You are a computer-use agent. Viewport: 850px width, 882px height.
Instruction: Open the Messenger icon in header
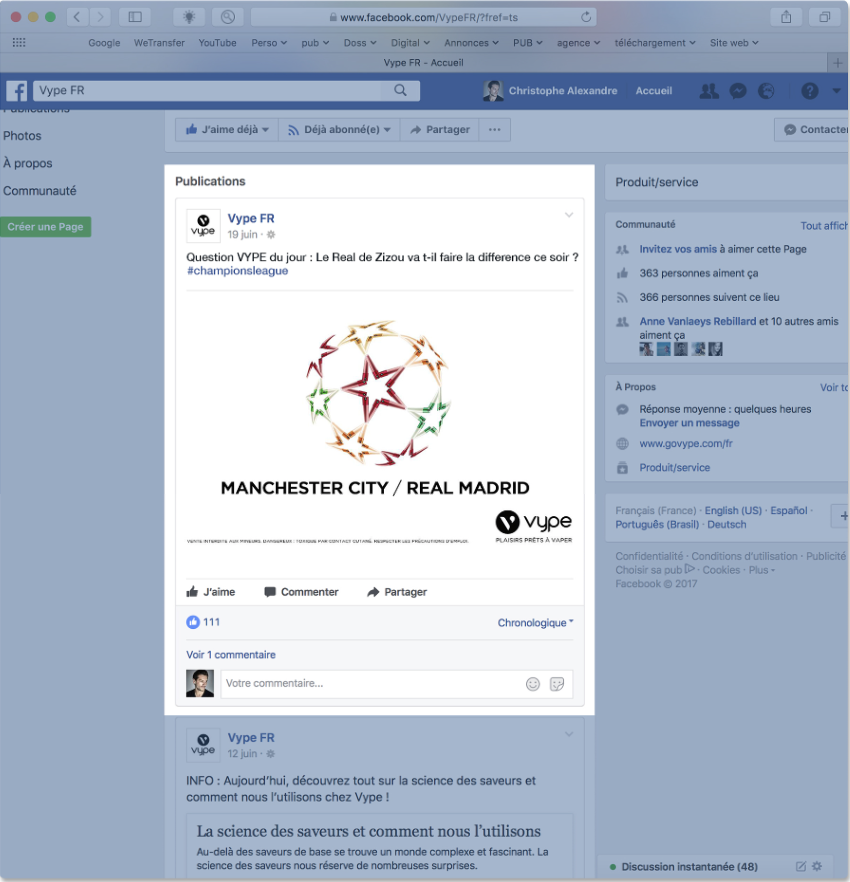coord(738,91)
